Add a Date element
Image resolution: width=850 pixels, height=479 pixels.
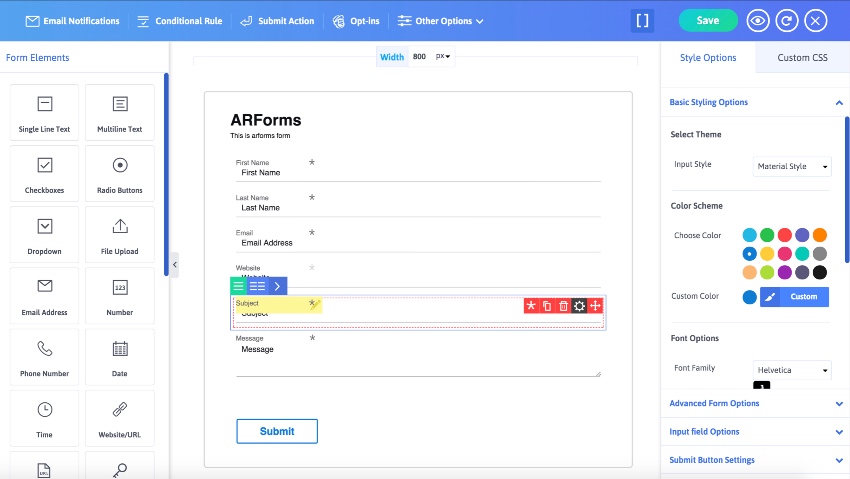click(120, 358)
